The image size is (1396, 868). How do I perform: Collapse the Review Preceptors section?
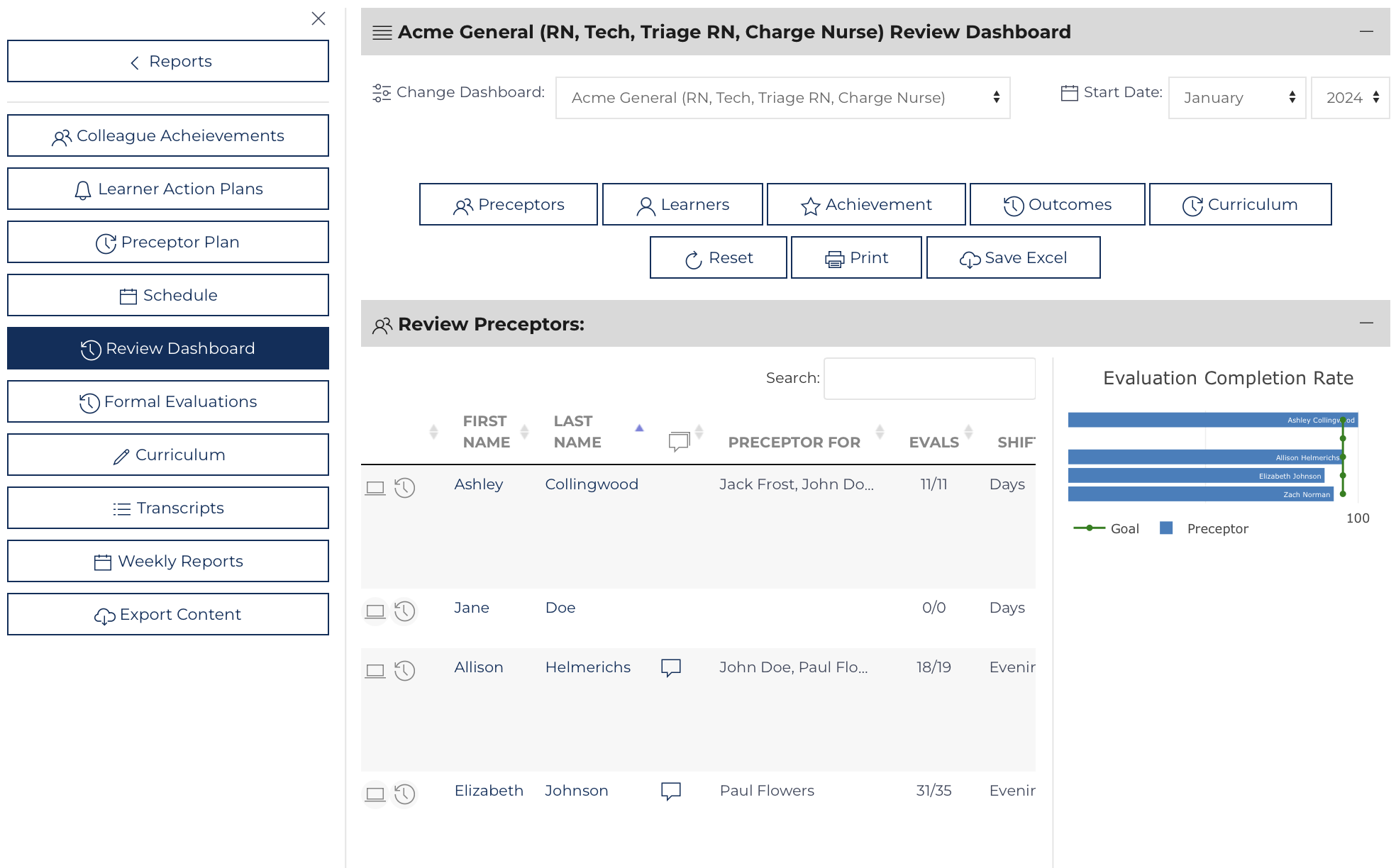[1366, 323]
